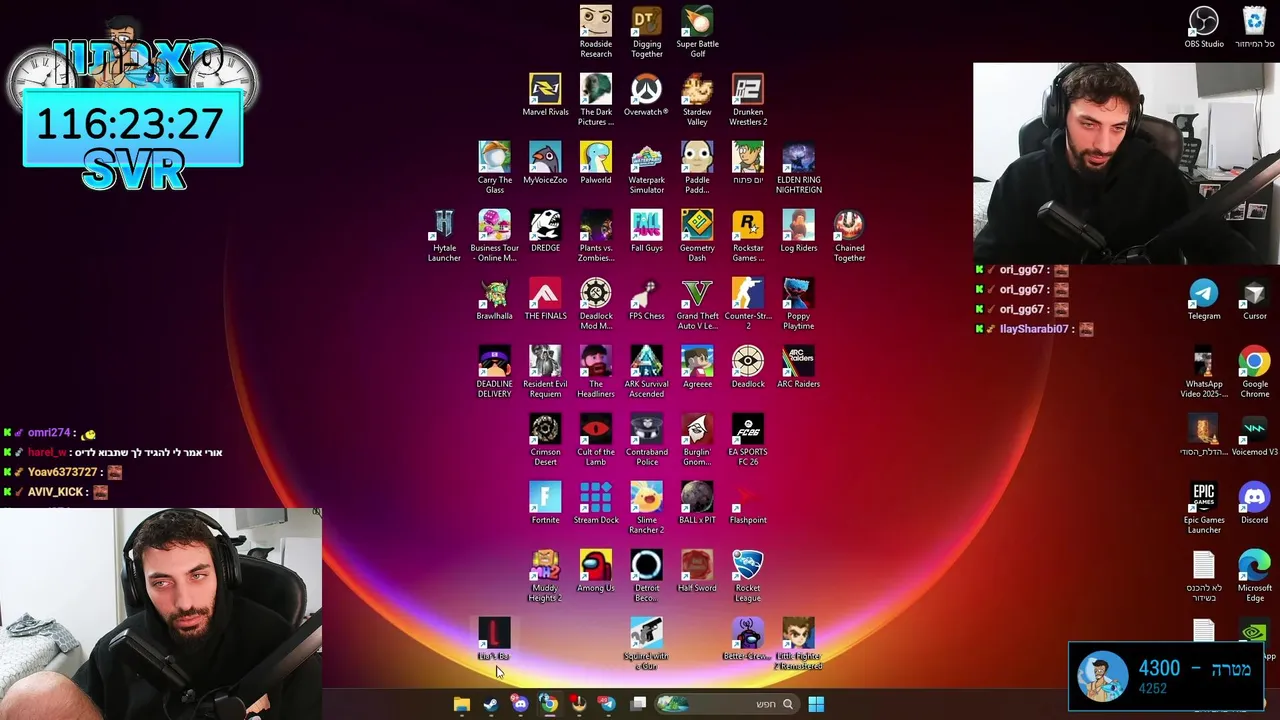The height and width of the screenshot is (720, 1280).
Task: Switch to Chrome in the taskbar
Action: (x=548, y=704)
